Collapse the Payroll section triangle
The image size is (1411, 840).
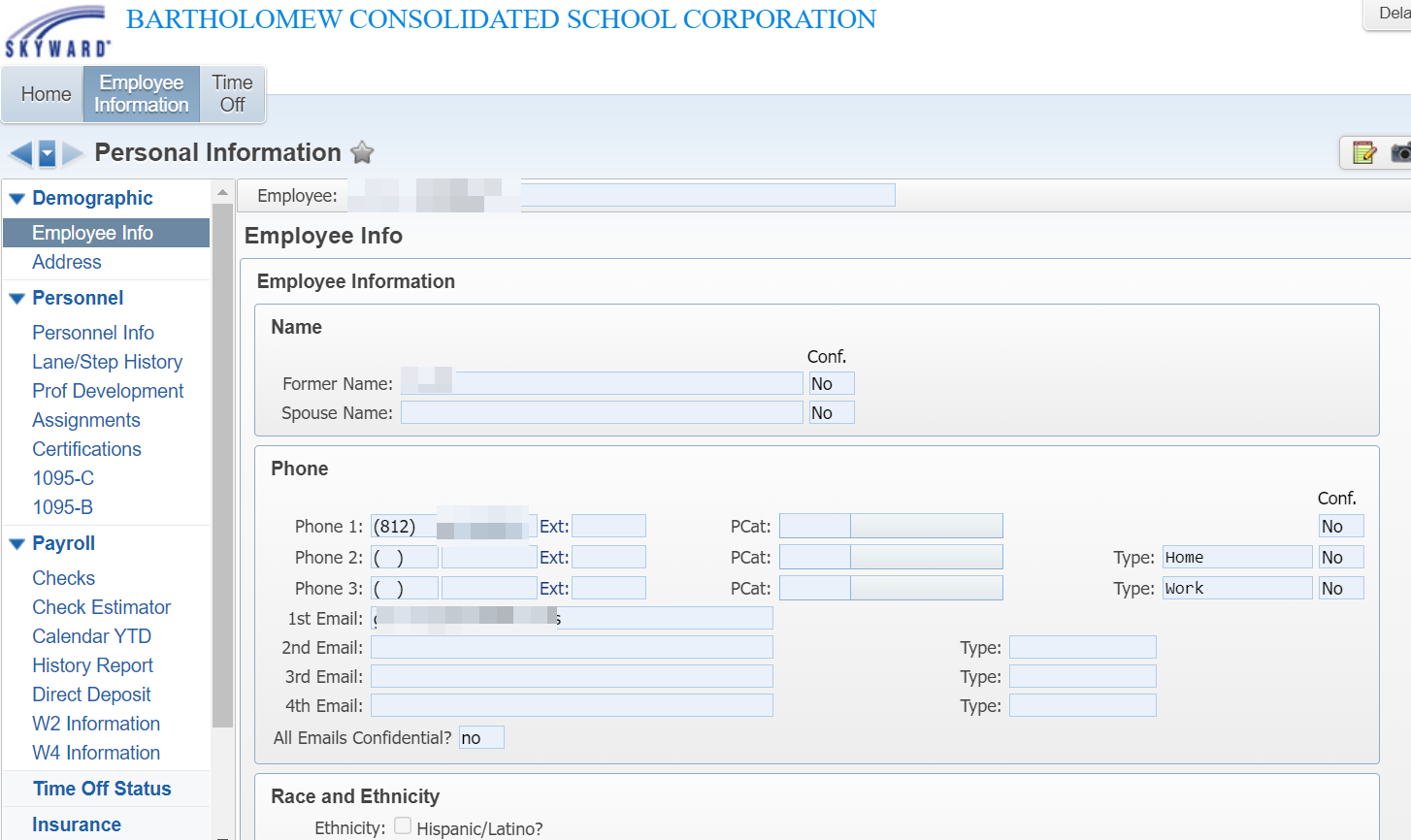16,544
